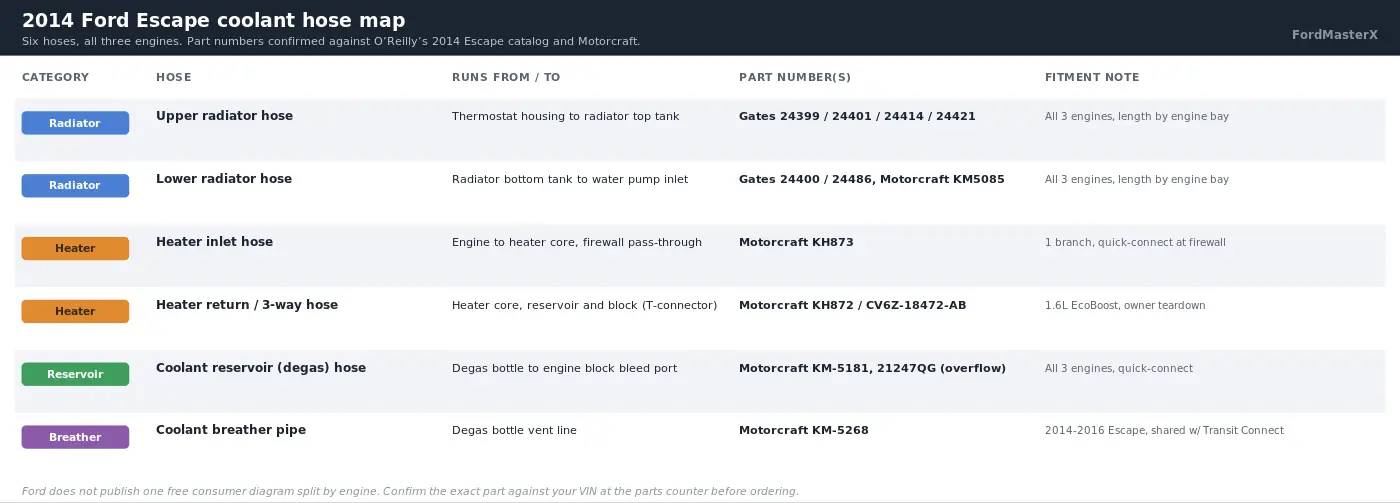Select 'Coolant breather pipe' name
The image size is (1400, 503).
click(231, 430)
